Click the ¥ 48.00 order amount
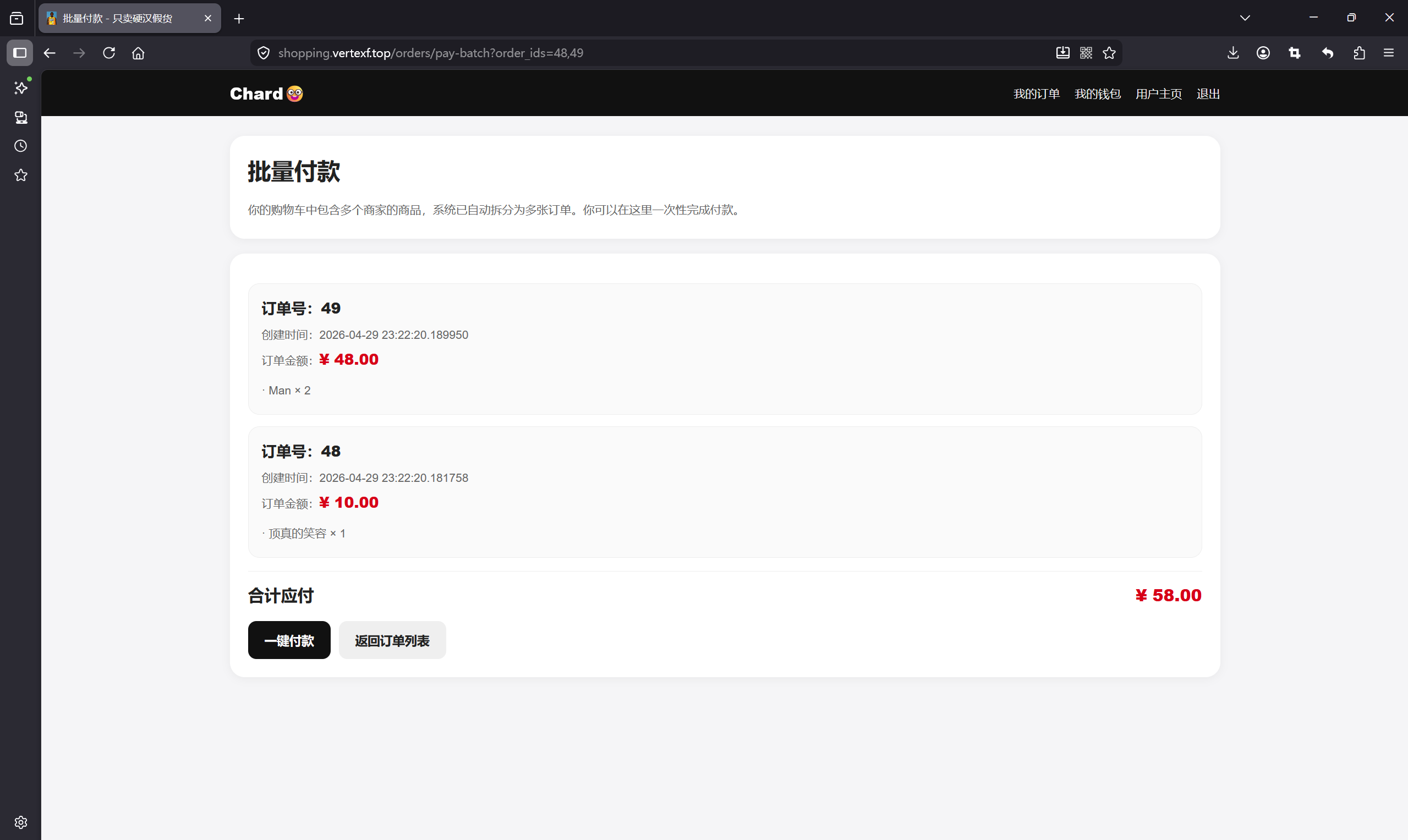Viewport: 1408px width, 840px height. tap(349, 359)
